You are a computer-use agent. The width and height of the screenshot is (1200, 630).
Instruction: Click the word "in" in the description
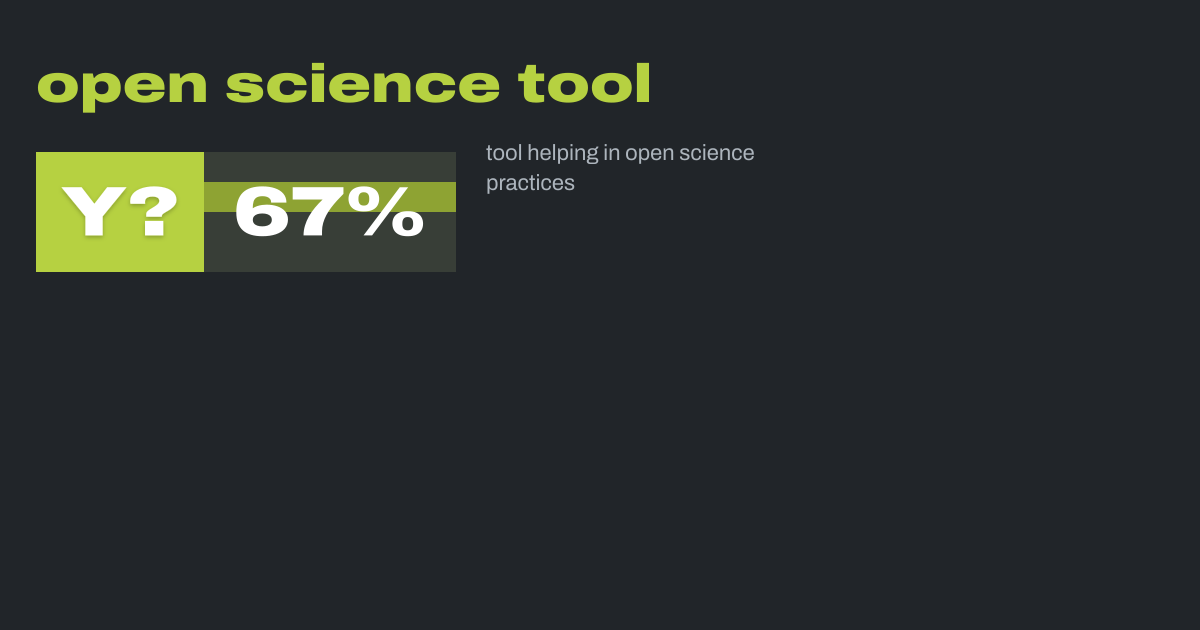pos(611,153)
